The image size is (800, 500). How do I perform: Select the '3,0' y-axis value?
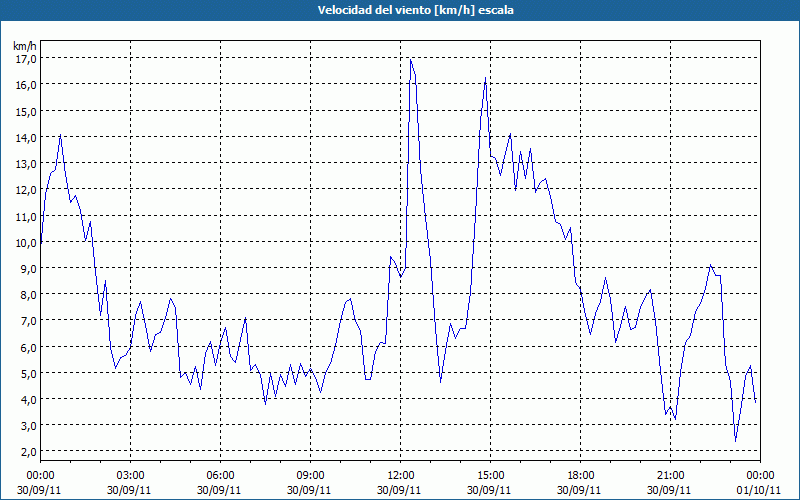tap(28, 427)
